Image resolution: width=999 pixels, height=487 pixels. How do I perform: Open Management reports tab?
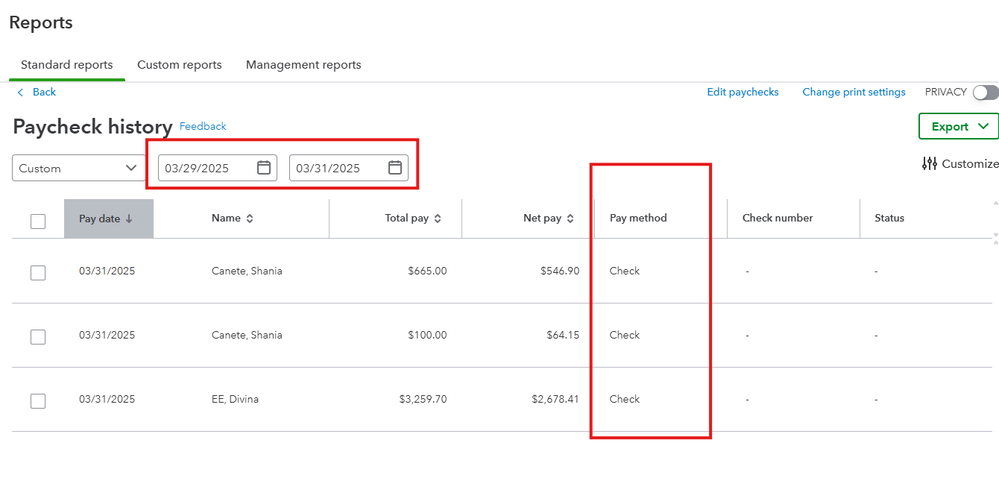[x=303, y=65]
